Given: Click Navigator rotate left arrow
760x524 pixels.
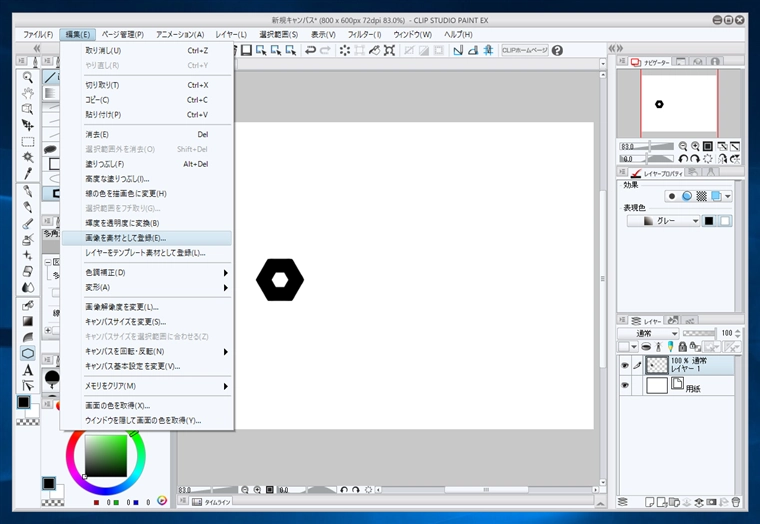Looking at the screenshot, I should tap(683, 159).
